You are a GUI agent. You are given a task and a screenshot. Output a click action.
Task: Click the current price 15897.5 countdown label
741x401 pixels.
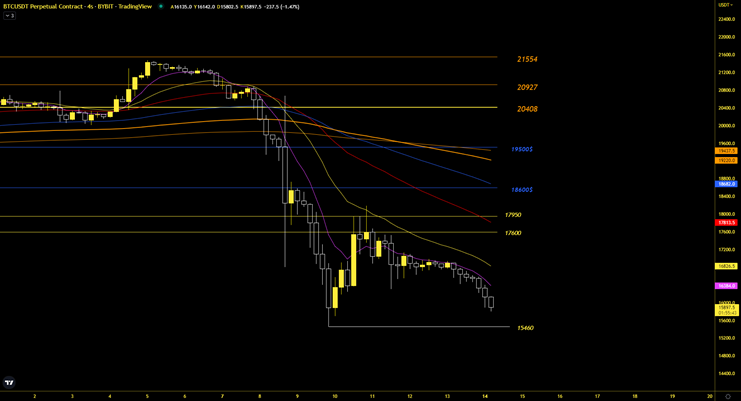pos(726,310)
